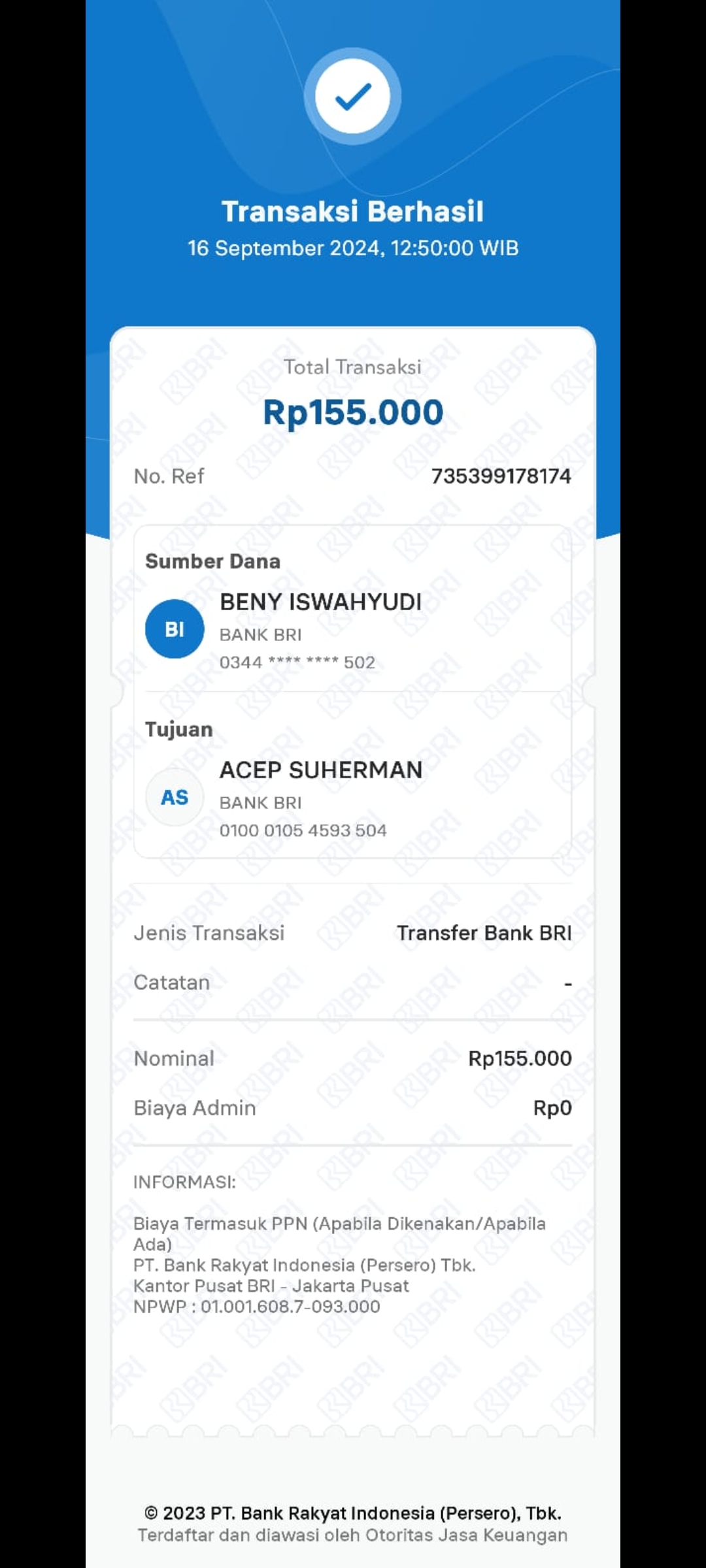This screenshot has height=1568, width=706.
Task: Click the INFORMASI section label
Action: tap(185, 1182)
